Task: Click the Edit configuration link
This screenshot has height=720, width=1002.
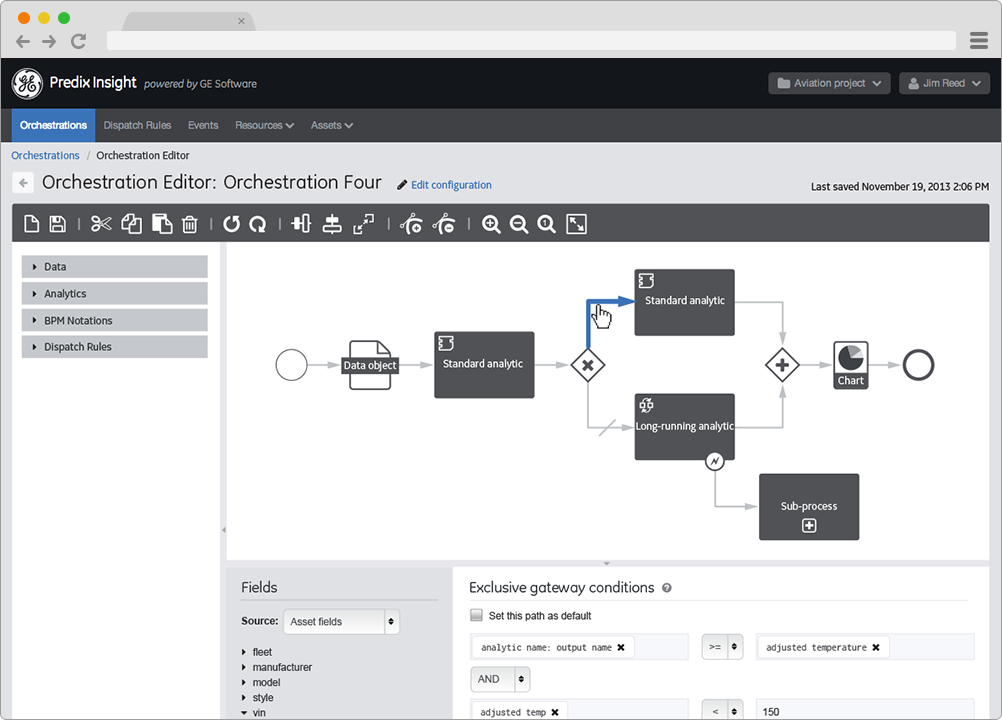Action: click(451, 185)
